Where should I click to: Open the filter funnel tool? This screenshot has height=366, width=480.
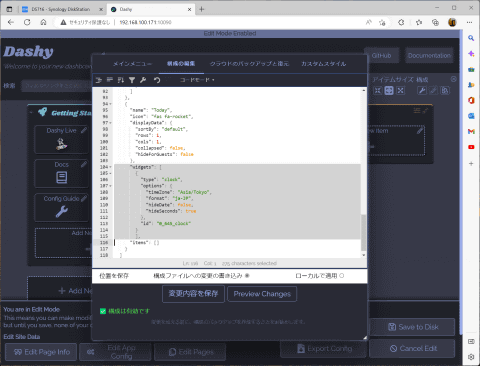132,80
